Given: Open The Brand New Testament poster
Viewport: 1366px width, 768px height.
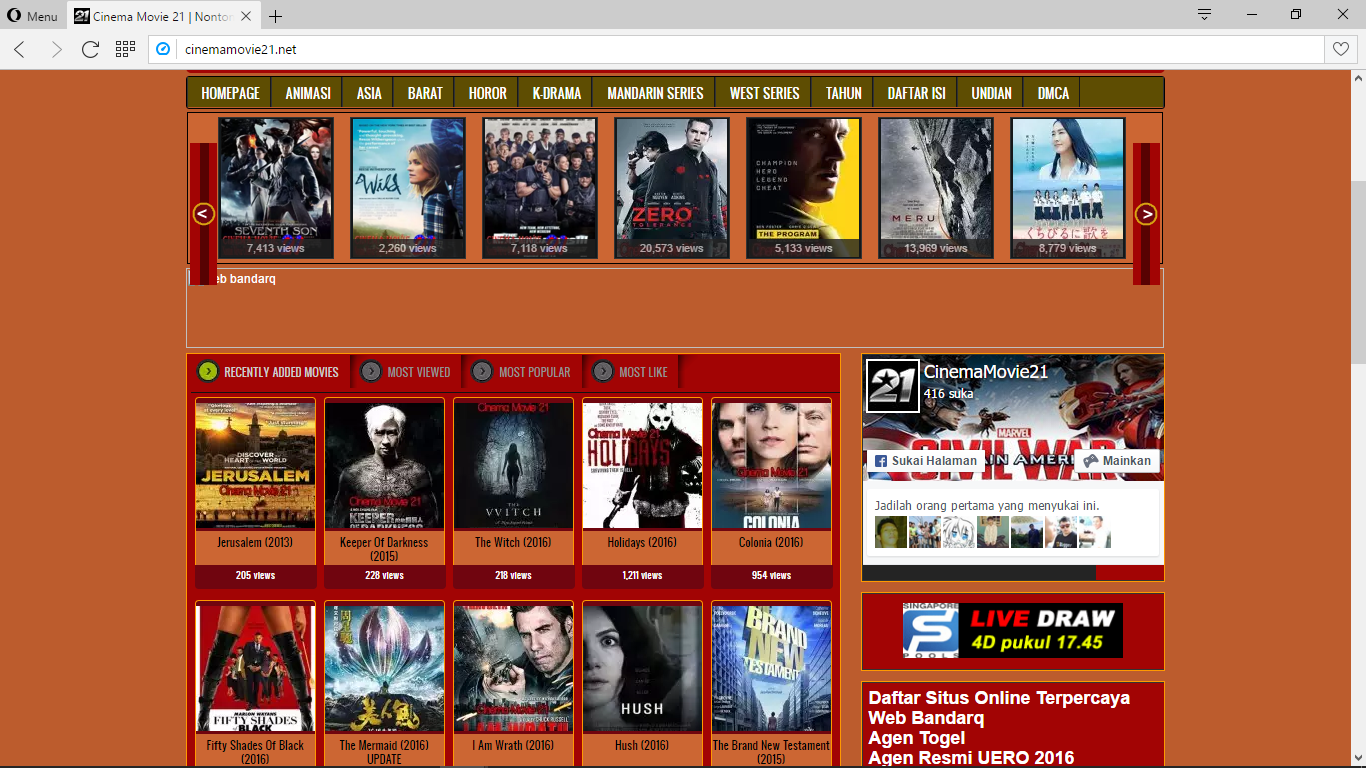Looking at the screenshot, I should coord(771,668).
